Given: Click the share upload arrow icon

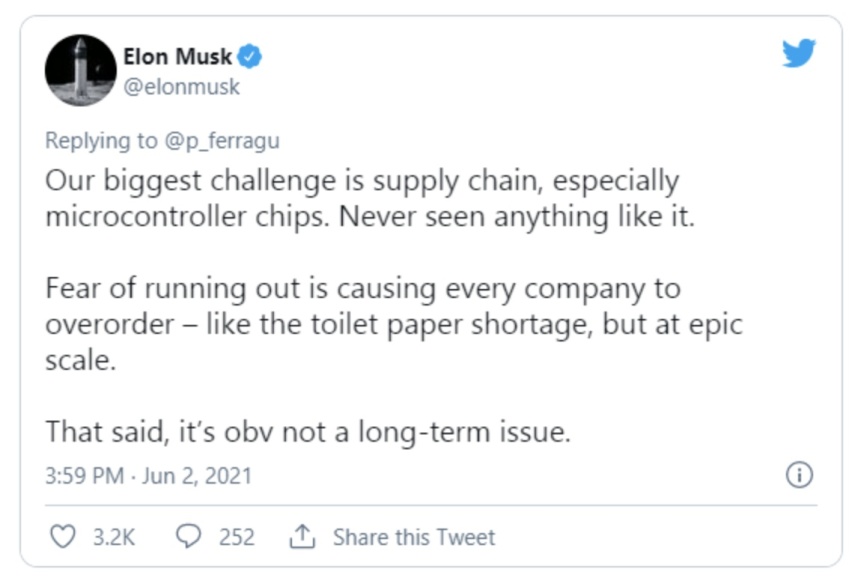Looking at the screenshot, I should [302, 536].
